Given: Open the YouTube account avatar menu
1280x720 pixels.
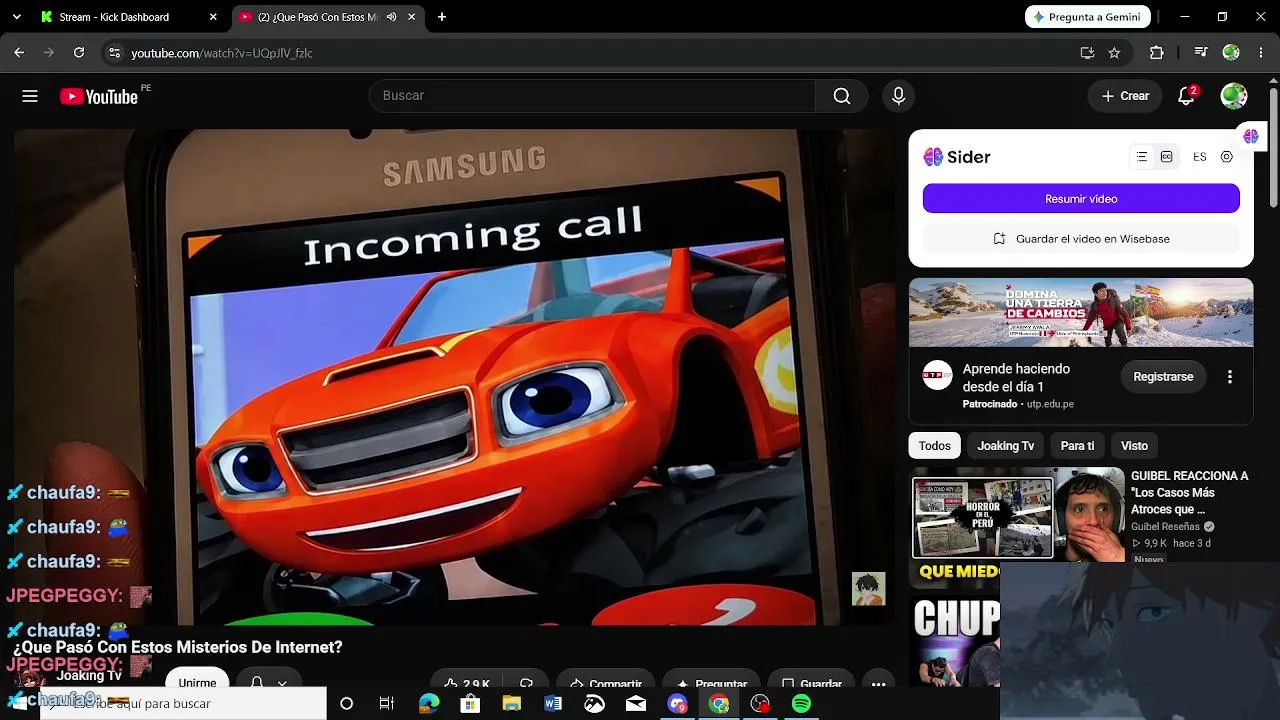Looking at the screenshot, I should (1233, 96).
